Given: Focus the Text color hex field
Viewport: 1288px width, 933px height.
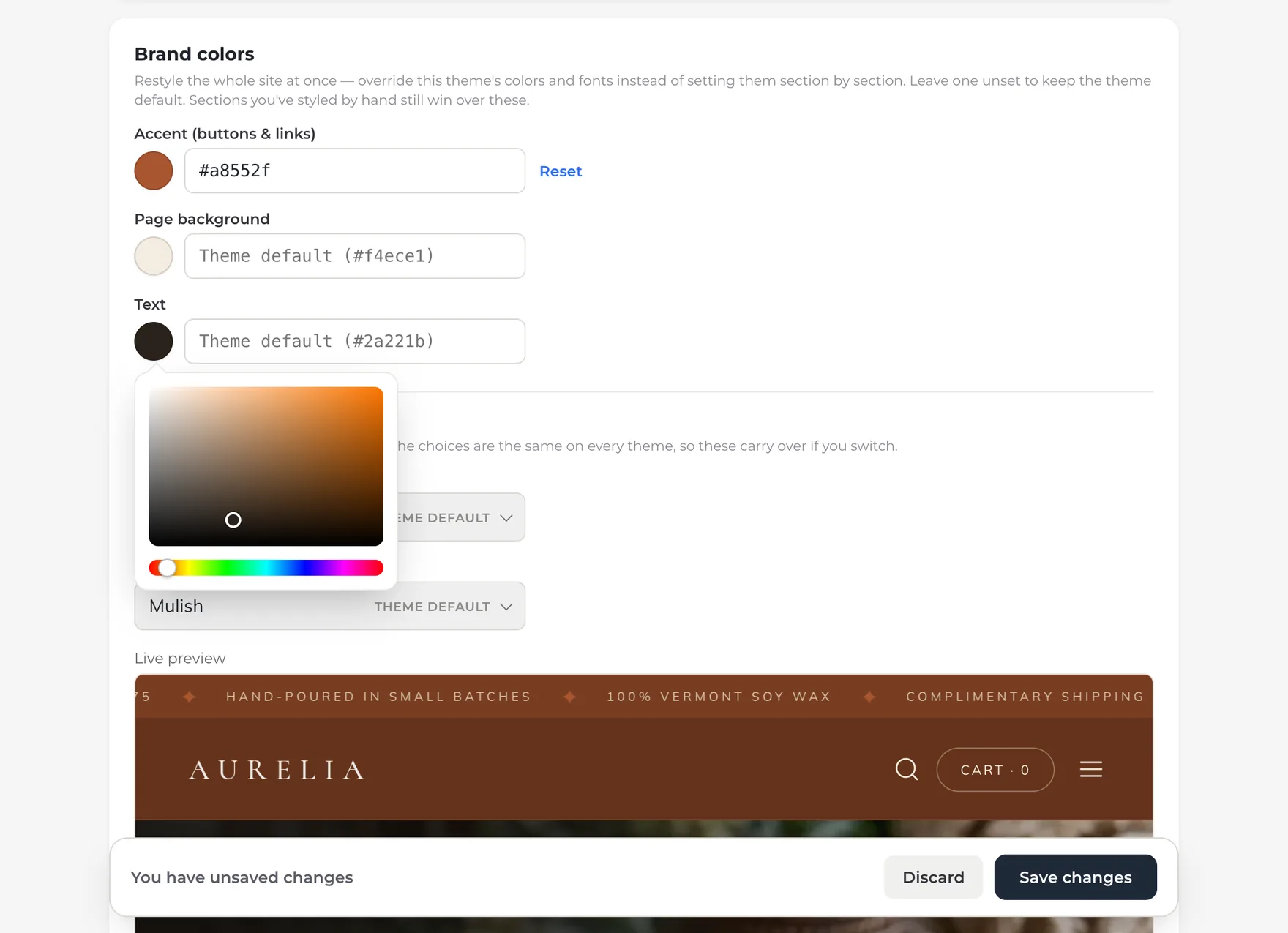Looking at the screenshot, I should pos(355,341).
